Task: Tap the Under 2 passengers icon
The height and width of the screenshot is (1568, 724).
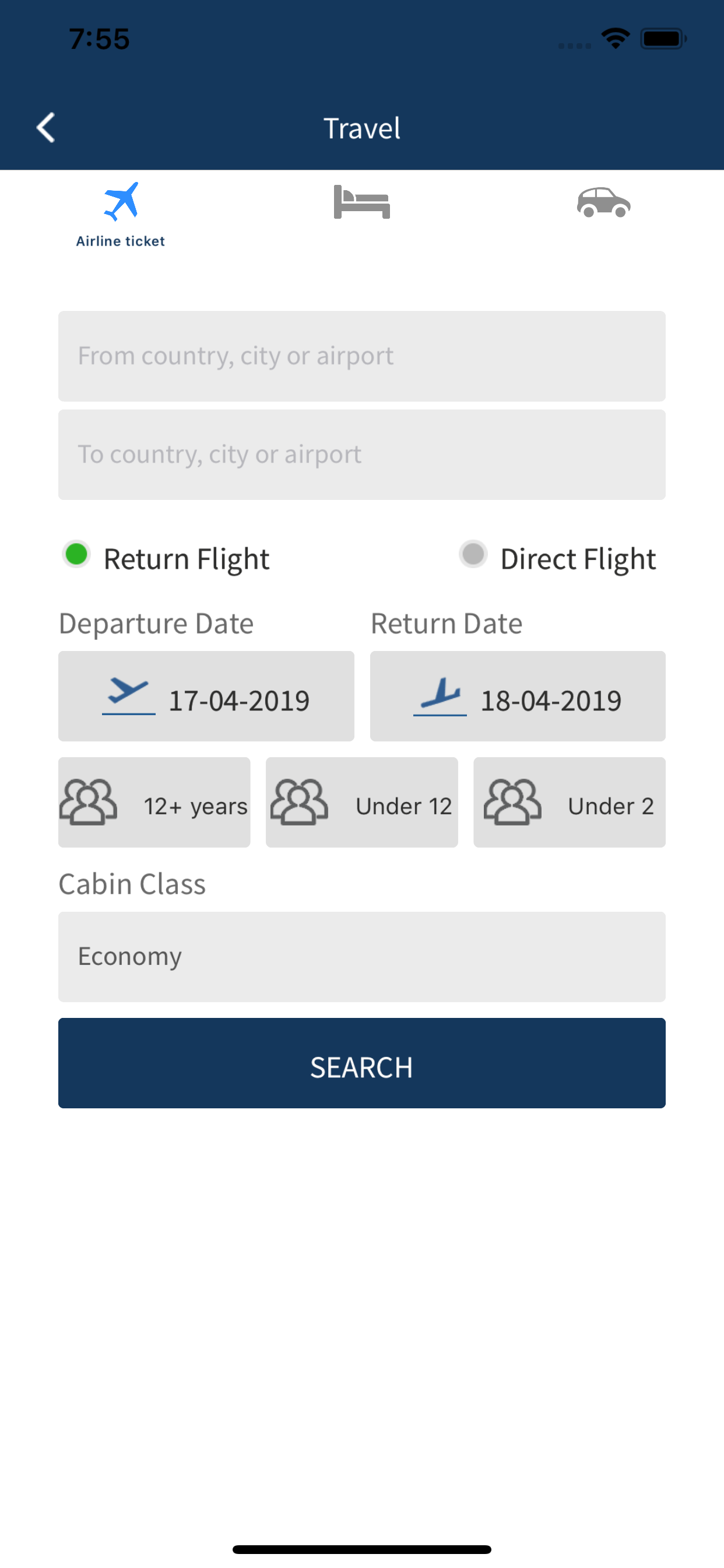Action: (512, 802)
